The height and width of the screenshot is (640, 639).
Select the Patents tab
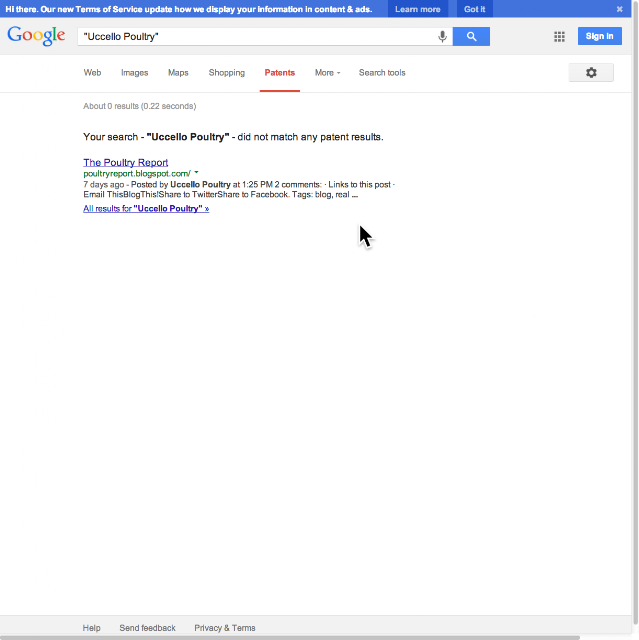280,73
